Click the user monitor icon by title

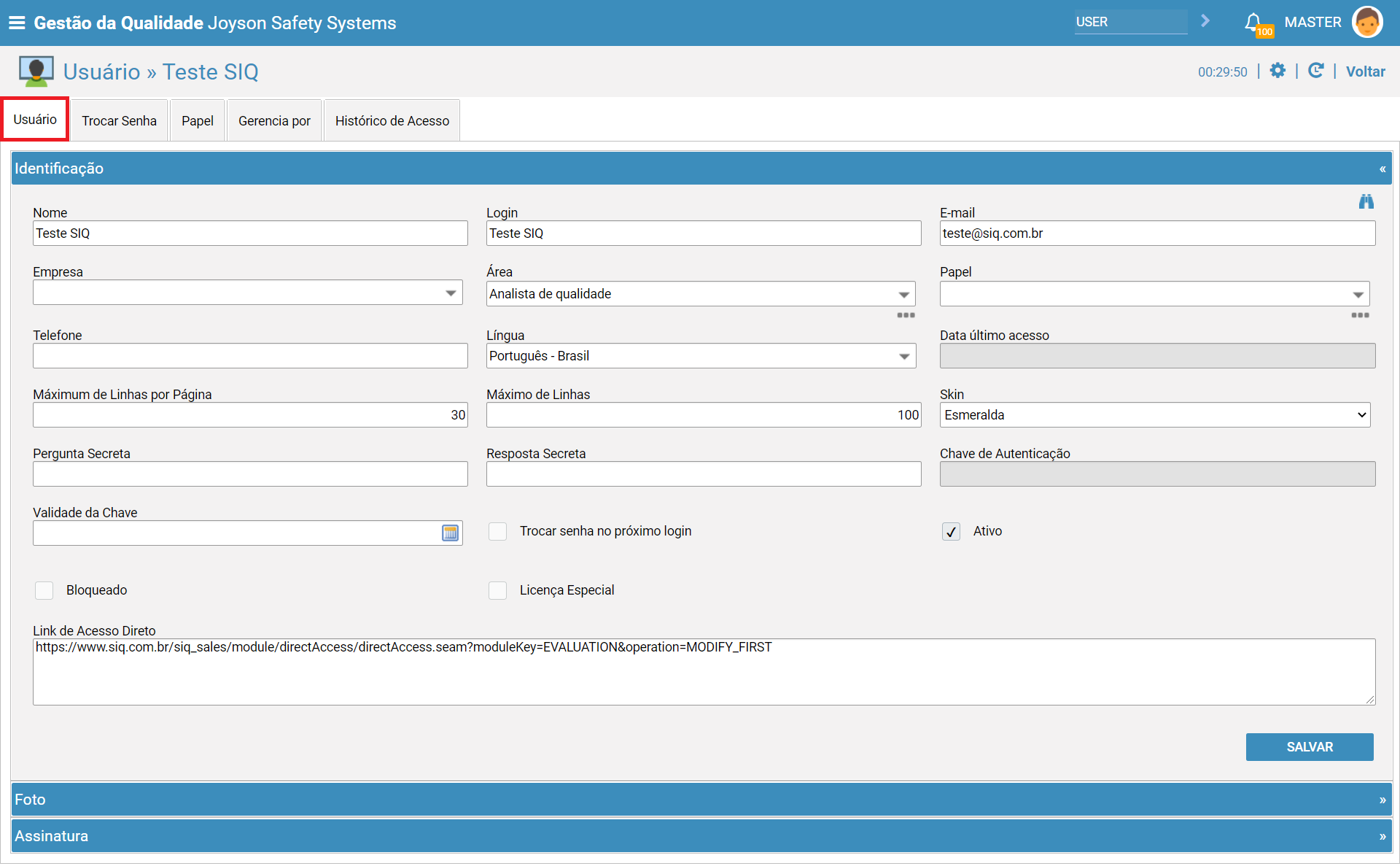point(36,71)
